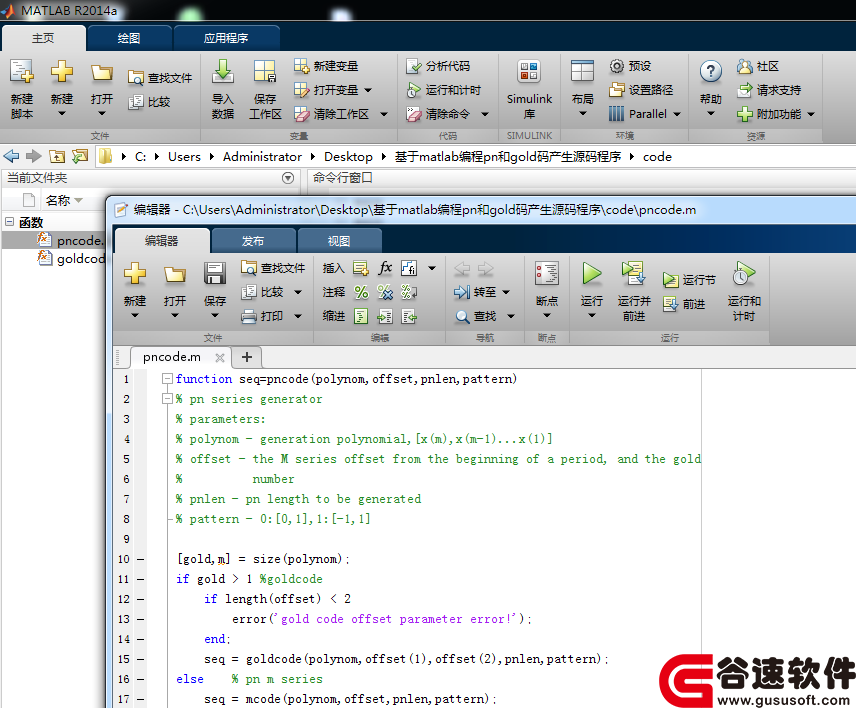Image resolution: width=856 pixels, height=708 pixels.
Task: Click the browse for folder icon
Action: pyautogui.click(x=80, y=157)
